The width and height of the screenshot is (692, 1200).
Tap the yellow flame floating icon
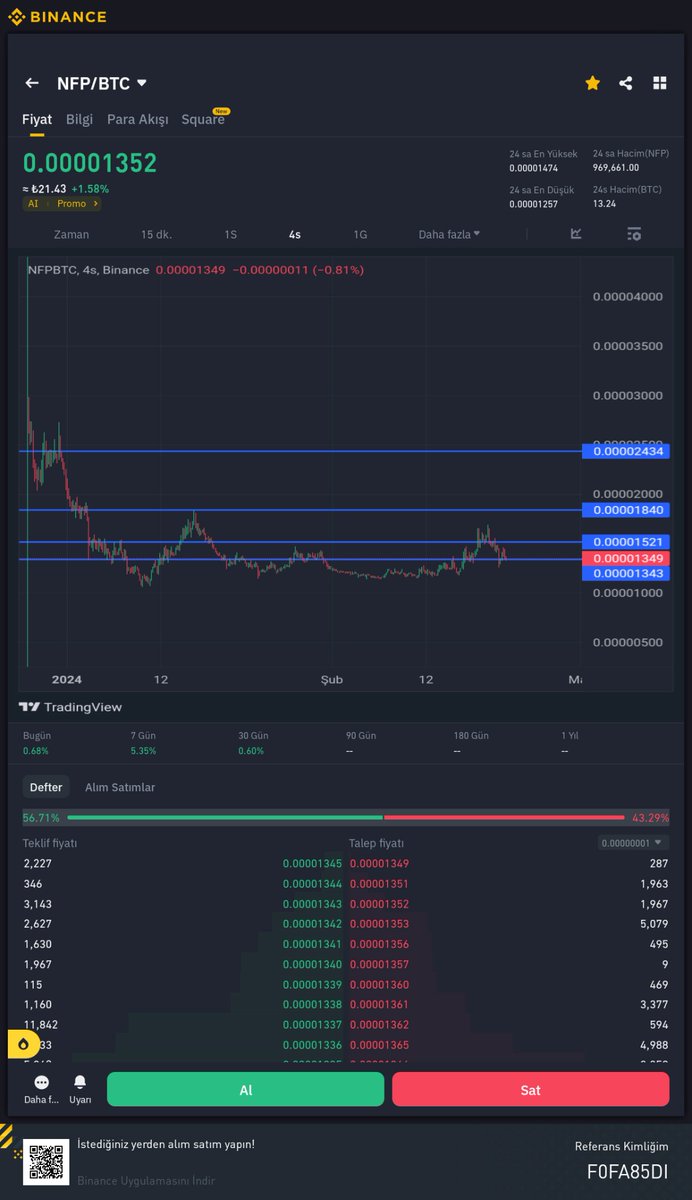[x=22, y=1045]
